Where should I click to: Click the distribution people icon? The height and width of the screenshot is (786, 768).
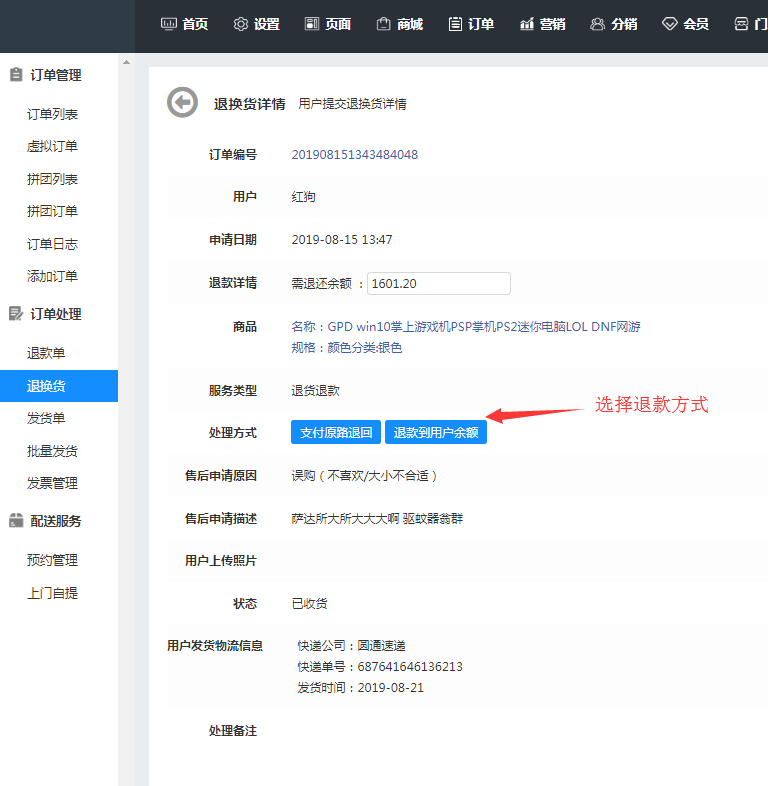(x=598, y=24)
